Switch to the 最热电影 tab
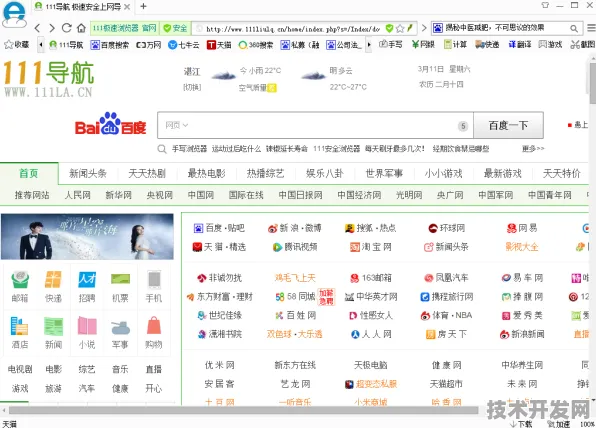Viewport: 596px width, 428px height. [206, 174]
